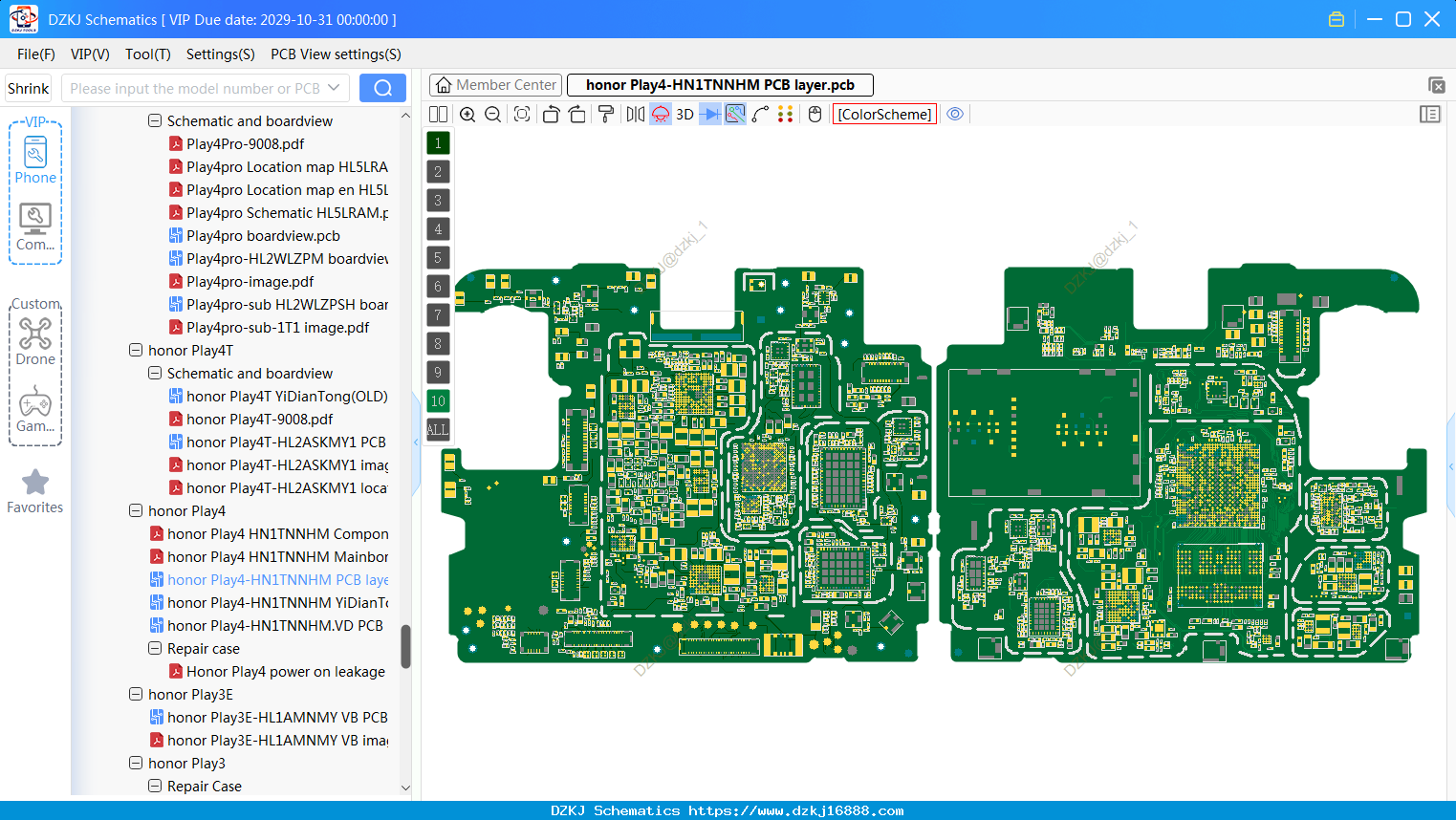This screenshot has height=820, width=1456.
Task: Click the mouse settings icon
Action: 815,114
